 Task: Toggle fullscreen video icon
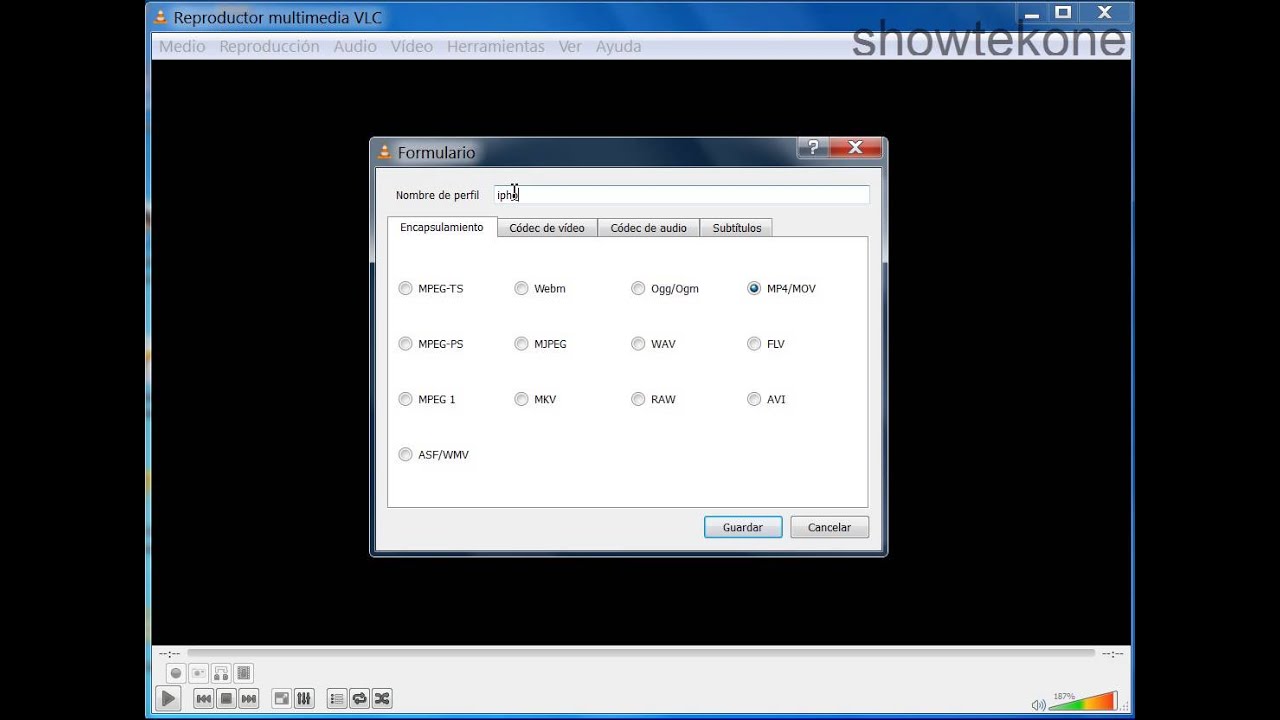282,699
